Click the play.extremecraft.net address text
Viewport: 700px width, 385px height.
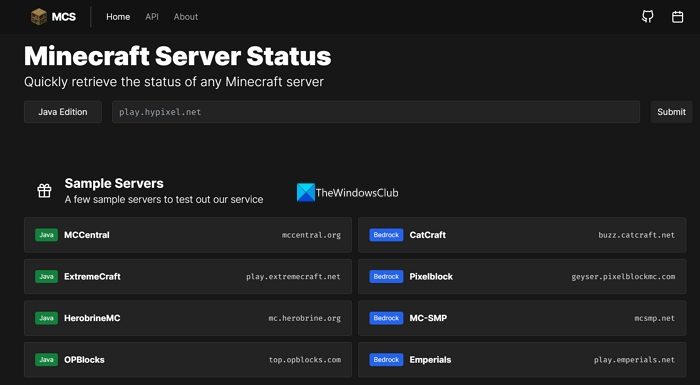[x=293, y=276]
